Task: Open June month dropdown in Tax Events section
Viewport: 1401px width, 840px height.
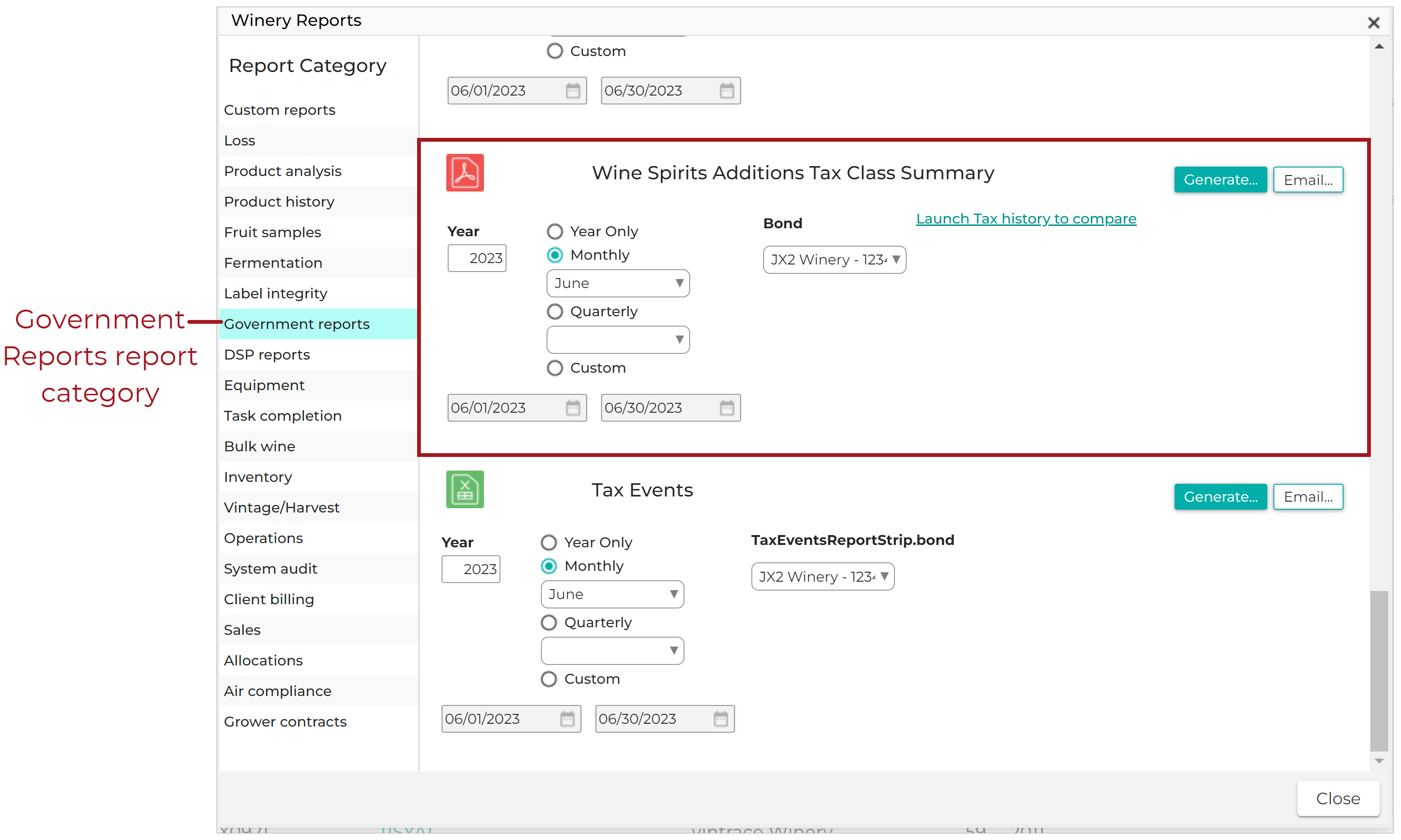Action: click(612, 594)
